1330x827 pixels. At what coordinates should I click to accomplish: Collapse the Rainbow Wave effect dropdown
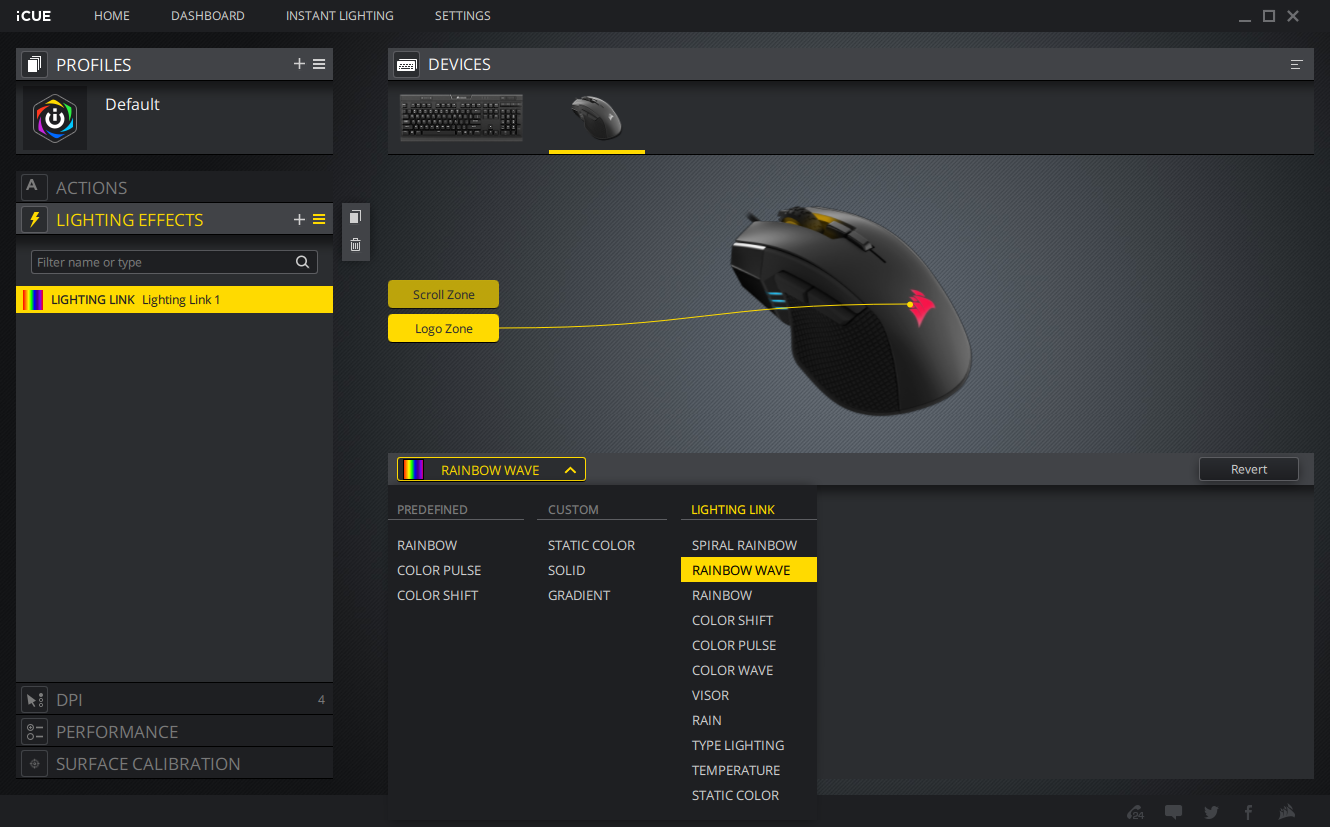point(570,470)
